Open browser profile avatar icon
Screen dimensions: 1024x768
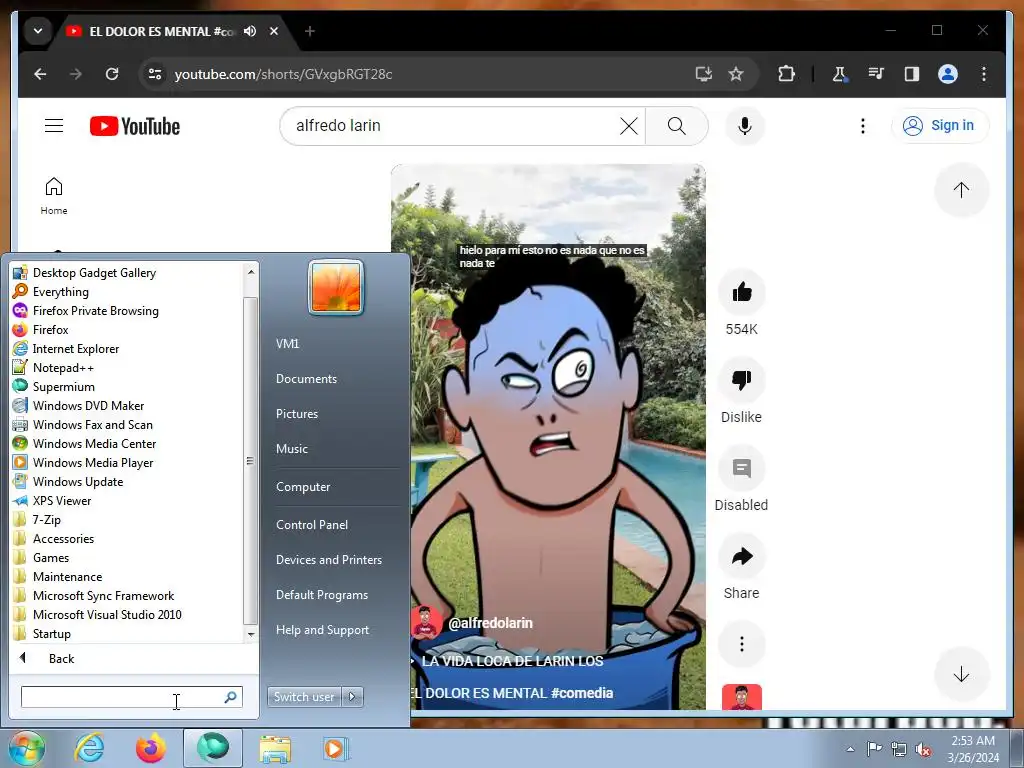948,74
